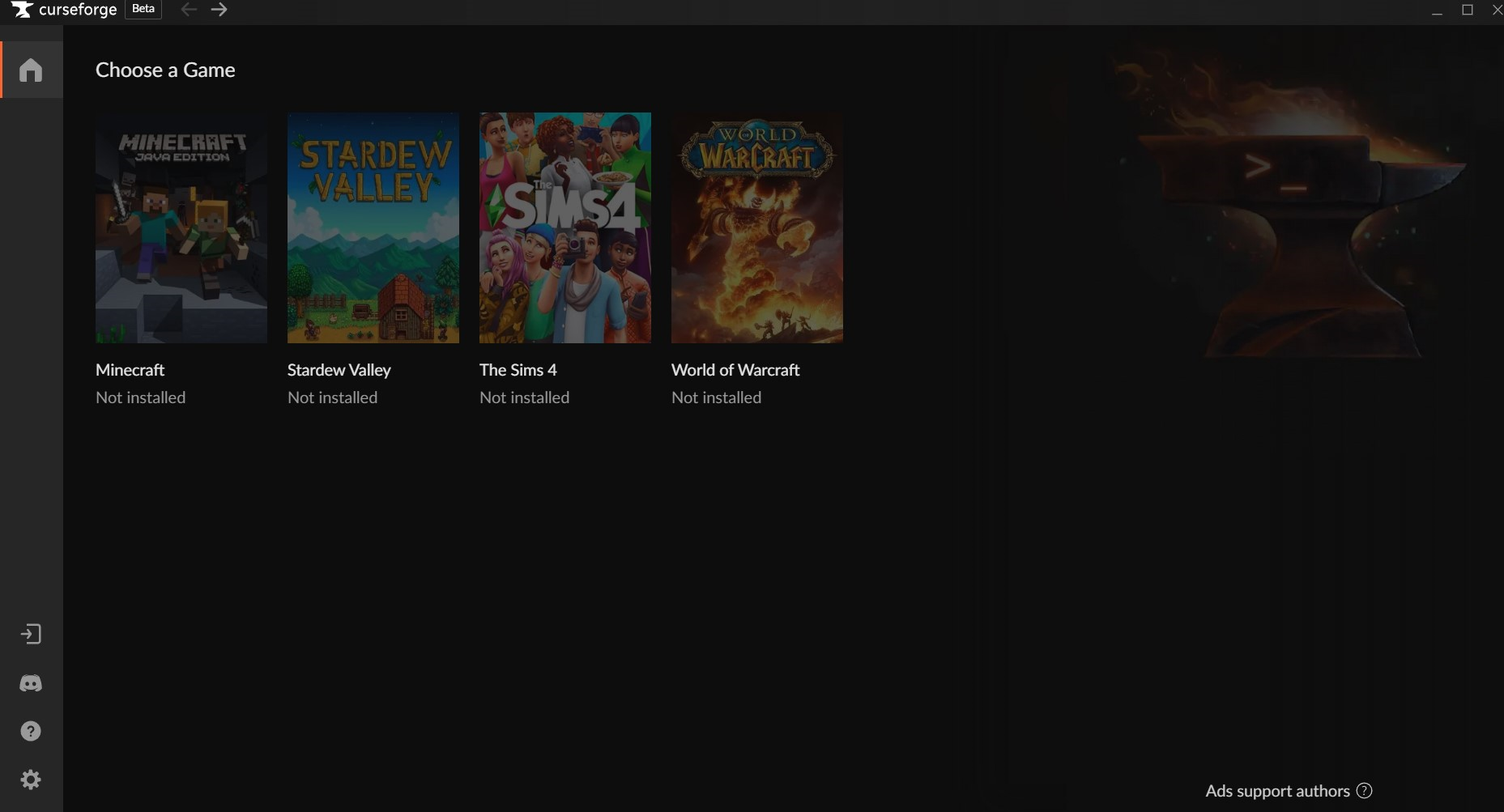Click the Minecraft title label
Viewport: 1504px width, 812px height.
[130, 370]
